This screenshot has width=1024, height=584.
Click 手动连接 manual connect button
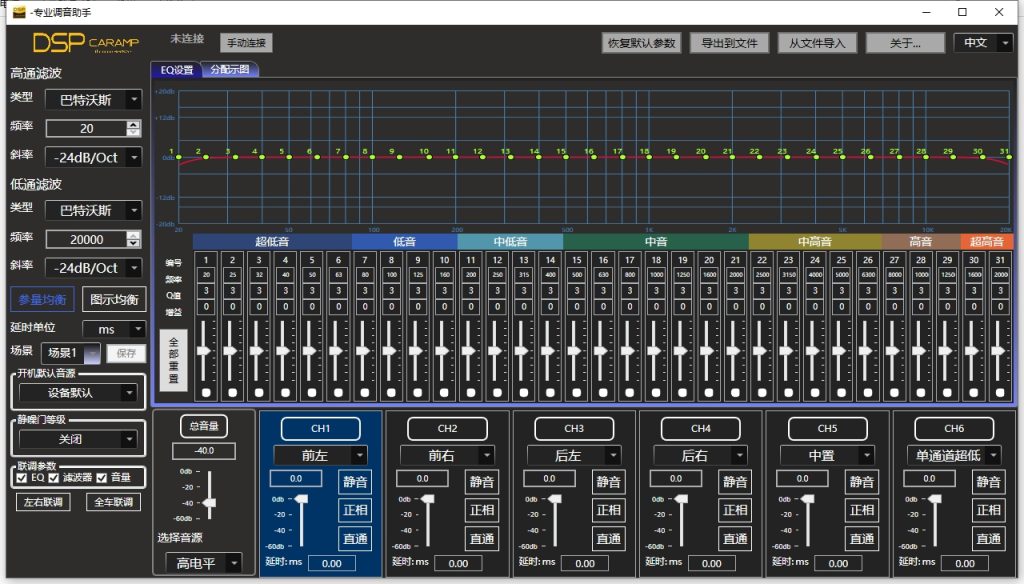[246, 42]
